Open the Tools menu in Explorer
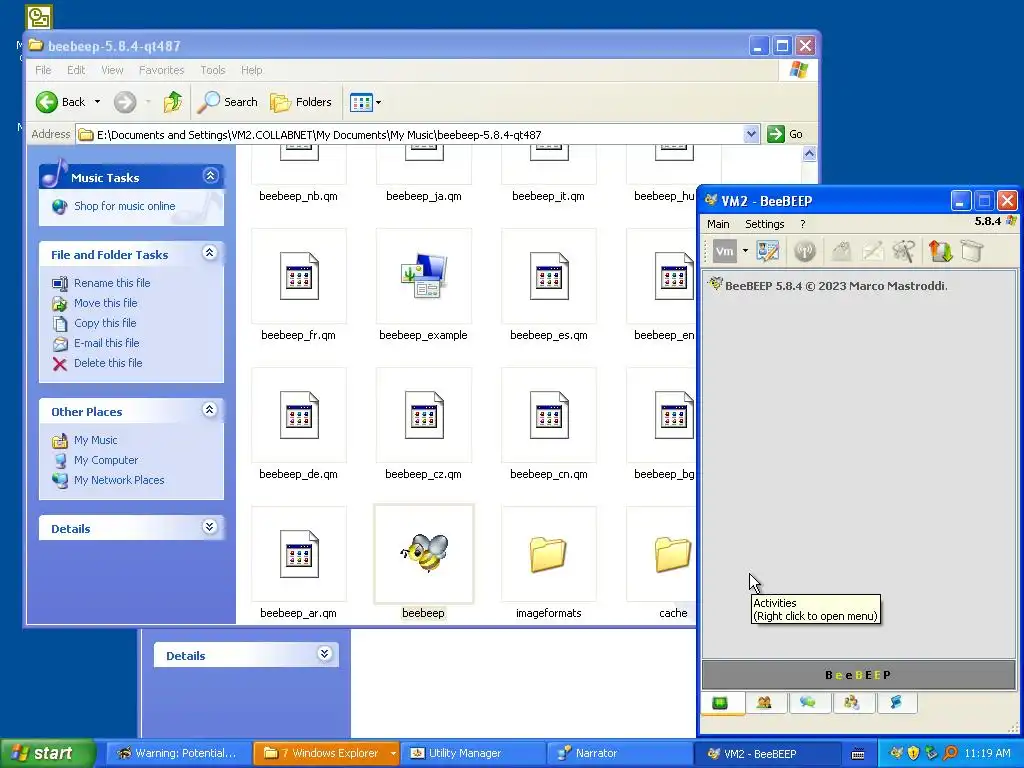Viewport: 1024px width, 768px height. (212, 70)
